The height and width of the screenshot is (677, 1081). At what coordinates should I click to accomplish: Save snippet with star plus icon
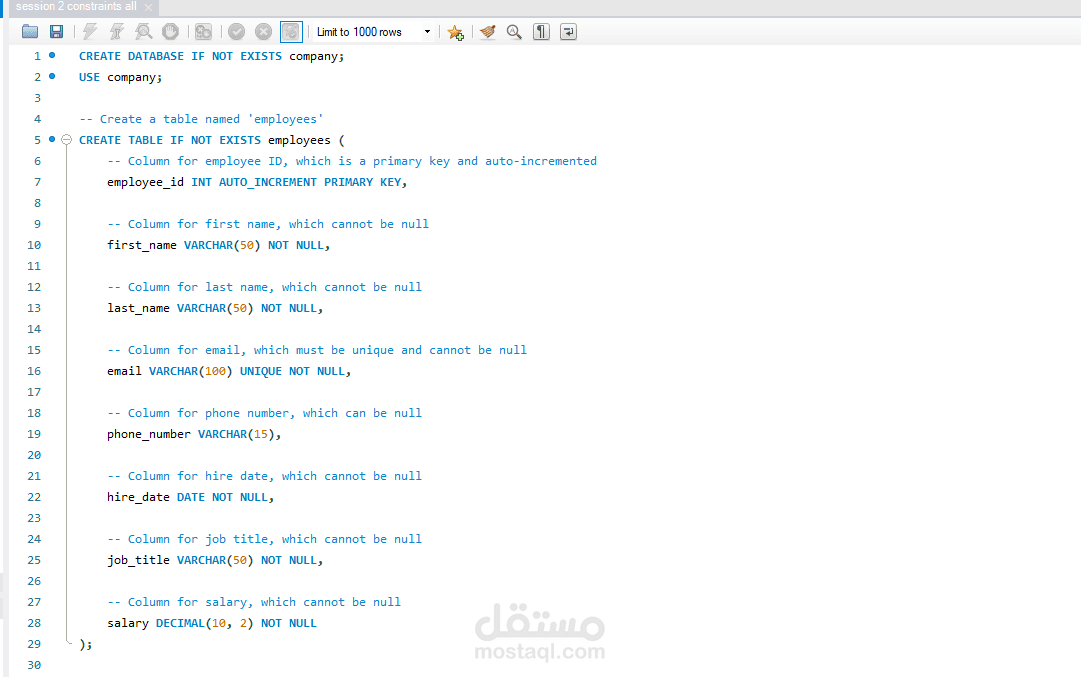click(x=455, y=32)
